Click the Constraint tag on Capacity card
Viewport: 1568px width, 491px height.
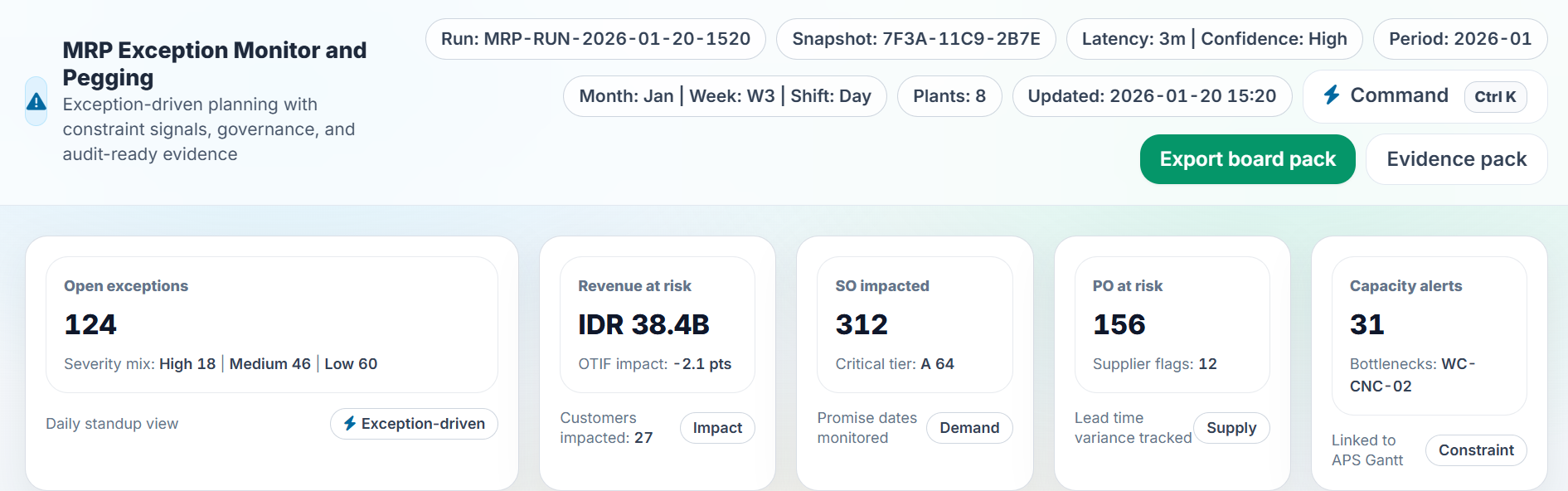pyautogui.click(x=1476, y=450)
